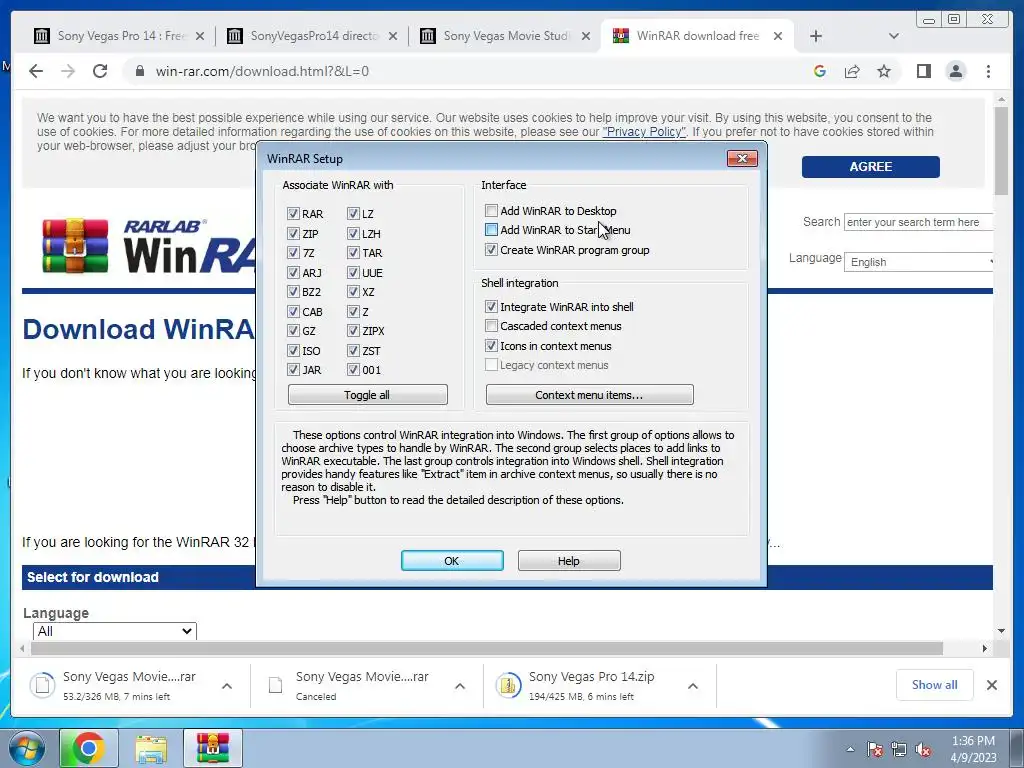Click the WinRAR books logo on the page

click(75, 246)
